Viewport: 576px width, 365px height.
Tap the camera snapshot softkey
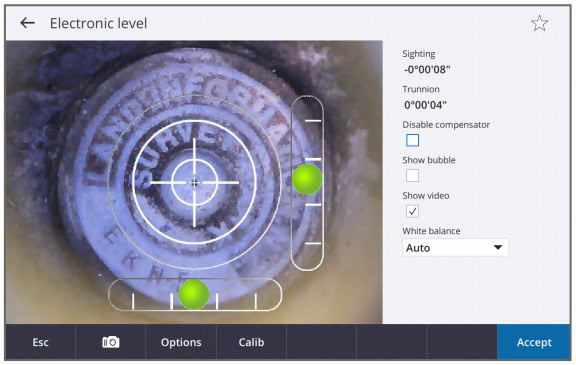[110, 342]
